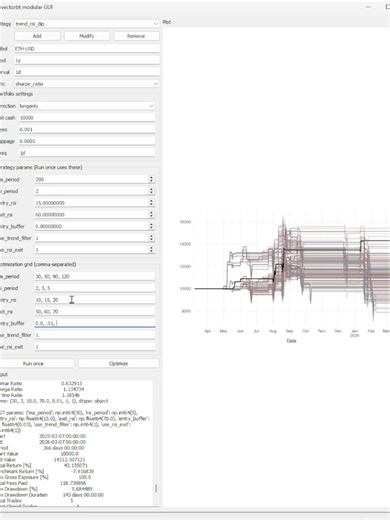
Task: Click the Max Drawdown Duration value 143 days
Action: [83, 495]
